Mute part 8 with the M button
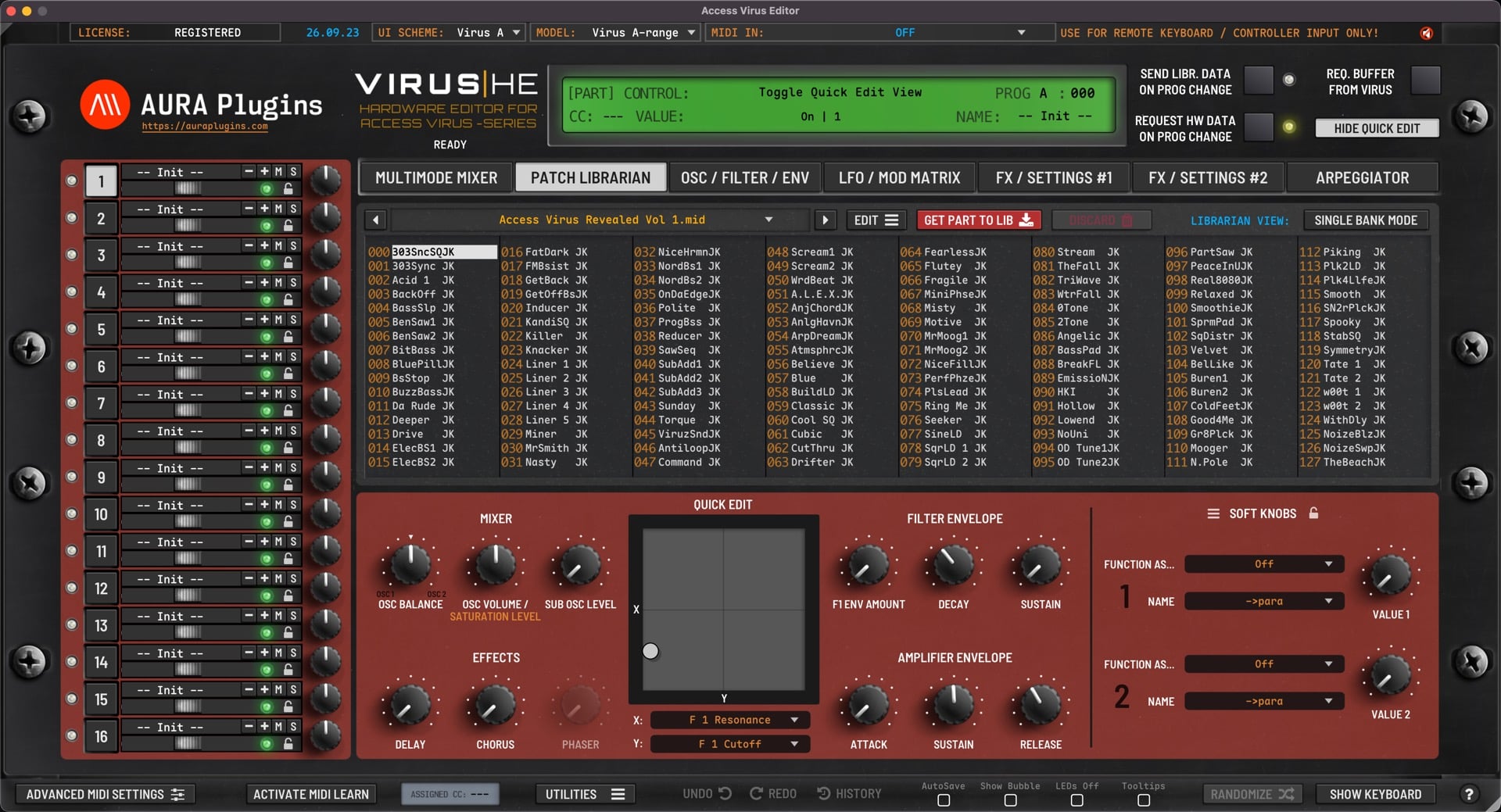Image resolution: width=1501 pixels, height=812 pixels. 278,431
